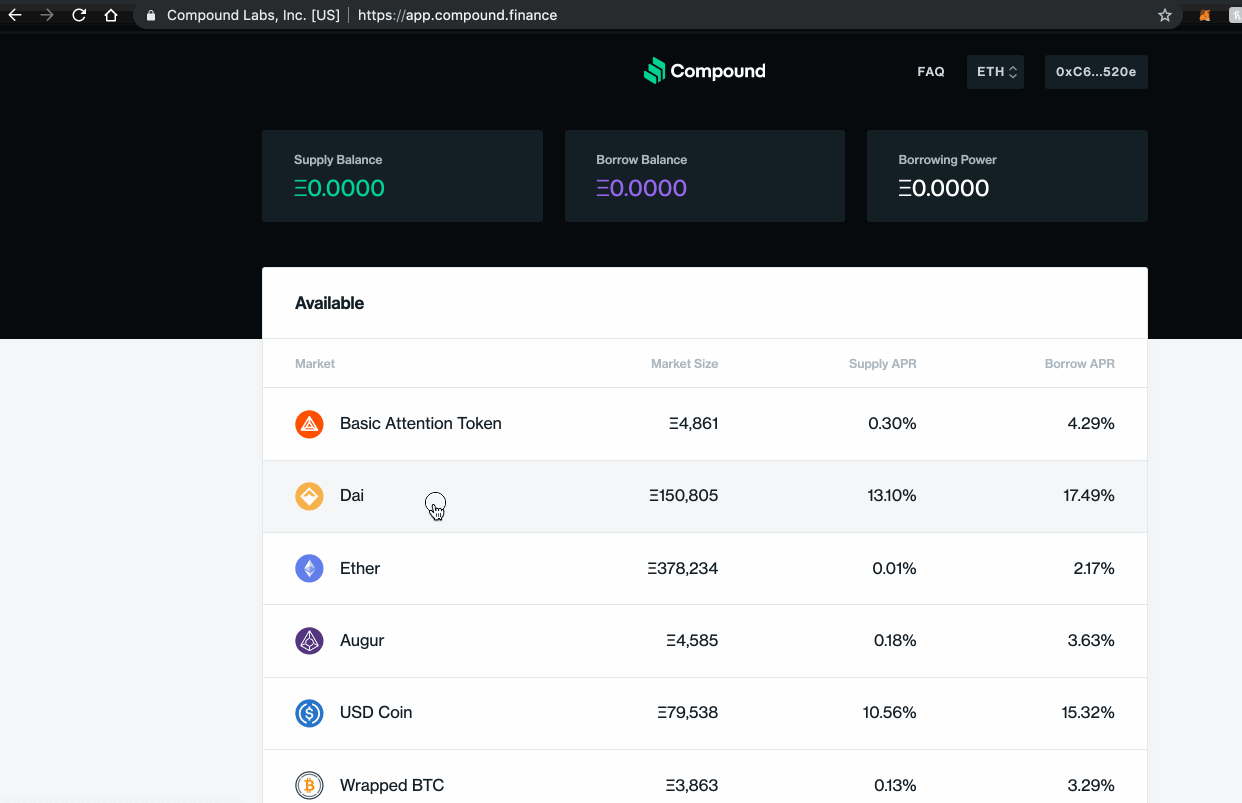Reload the page with the refresh icon
Viewport: 1242px width, 803px height.
click(79, 15)
